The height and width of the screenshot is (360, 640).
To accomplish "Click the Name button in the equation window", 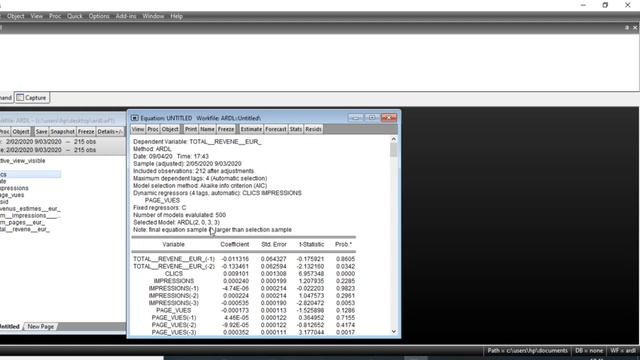I will pyautogui.click(x=207, y=129).
